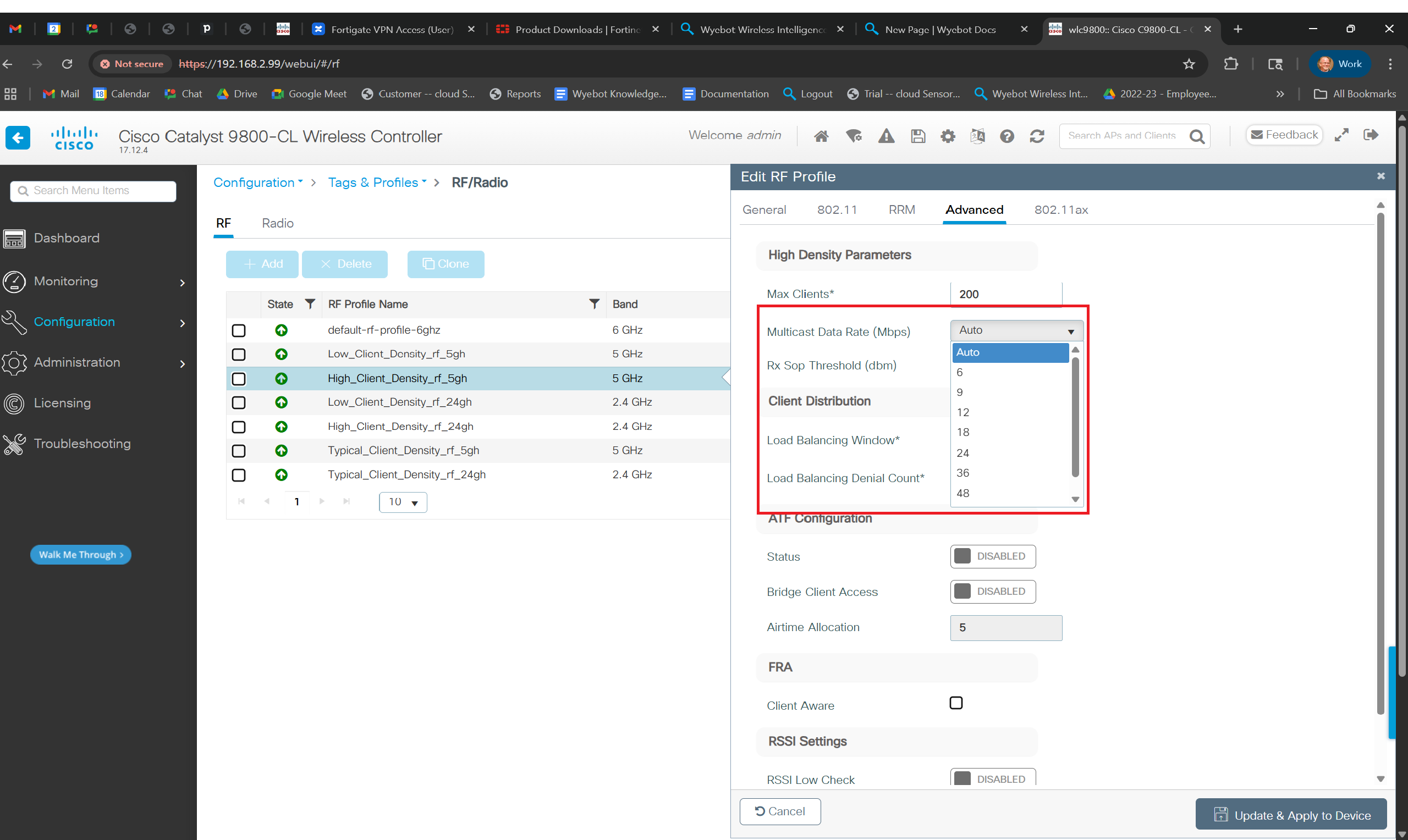Expand the Monitoring sidebar menu
Viewport: 1408px width, 840px height.
pos(94,281)
